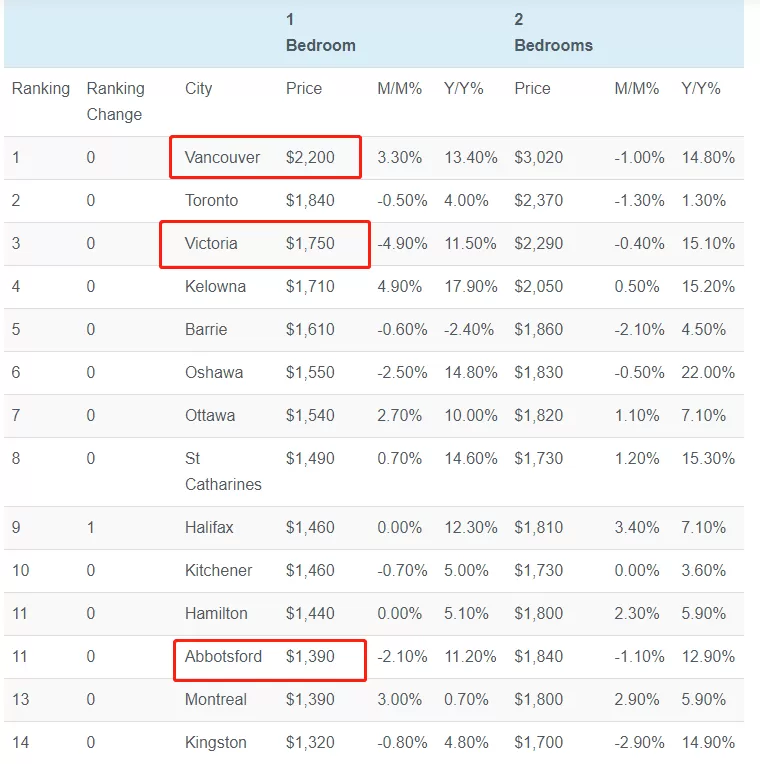Image resolution: width=760 pixels, height=764 pixels.
Task: Click the 2 Bedrooms group header
Action: [553, 33]
